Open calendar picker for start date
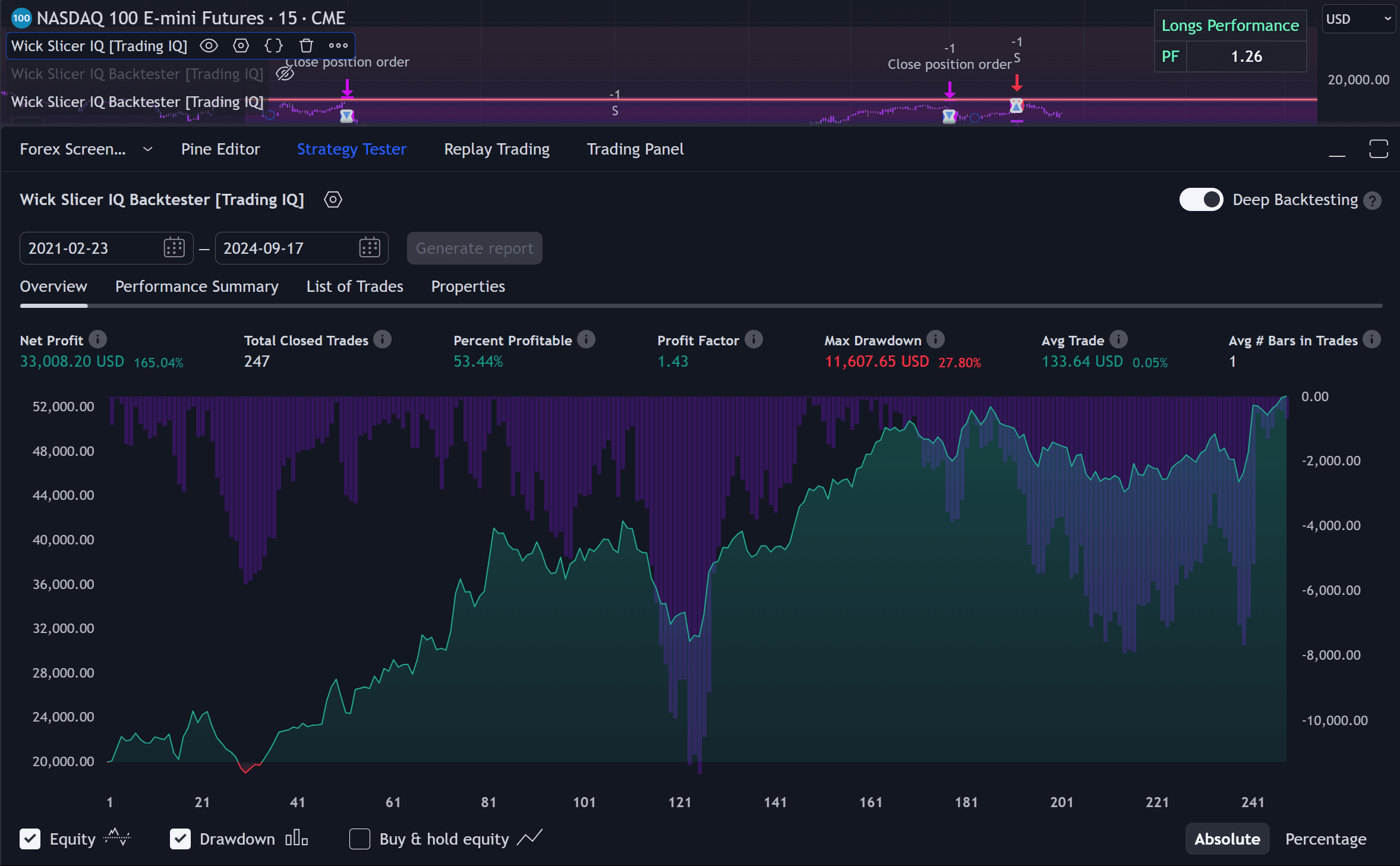 (174, 248)
